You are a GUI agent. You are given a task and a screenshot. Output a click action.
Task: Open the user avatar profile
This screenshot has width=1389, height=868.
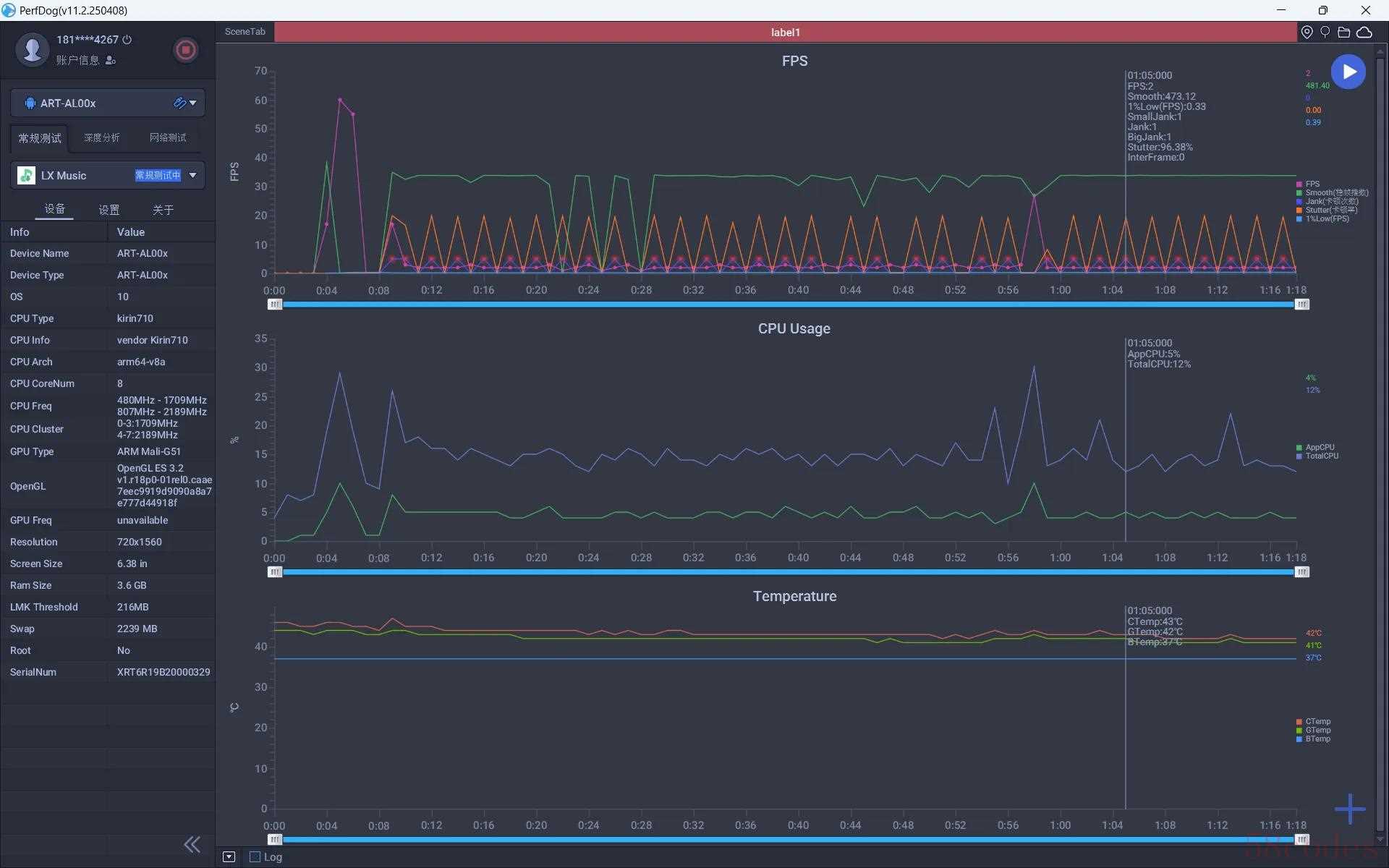(32, 50)
